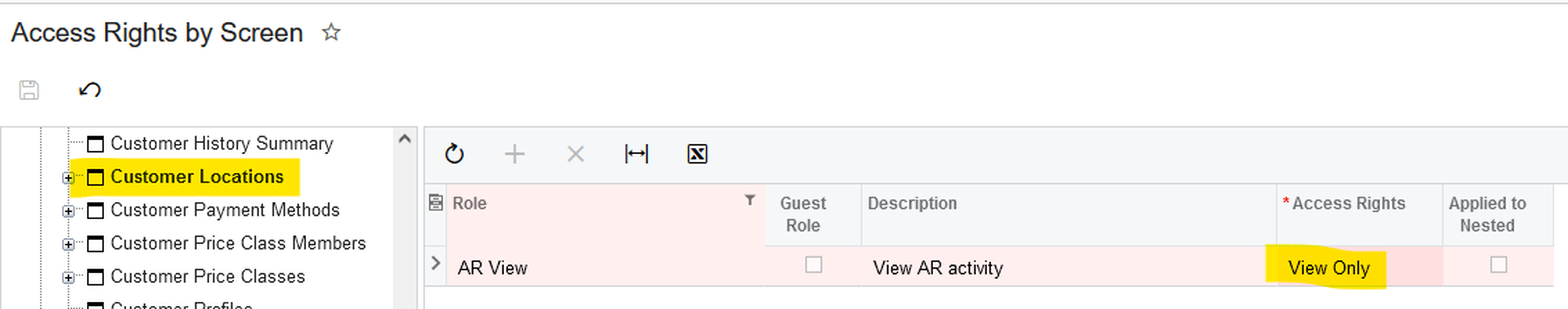Refresh the roles grid
Image resolution: width=1568 pixels, height=309 pixels.
tap(454, 154)
